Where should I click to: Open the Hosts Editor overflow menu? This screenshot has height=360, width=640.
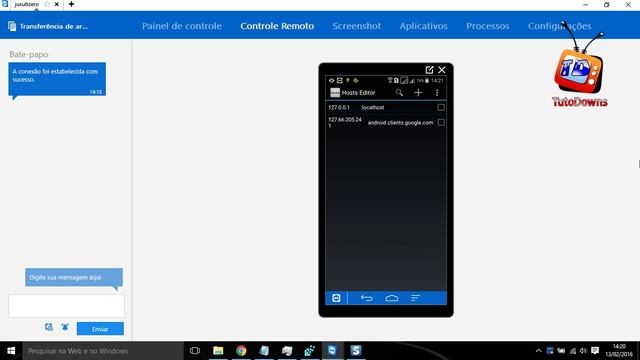(x=437, y=93)
